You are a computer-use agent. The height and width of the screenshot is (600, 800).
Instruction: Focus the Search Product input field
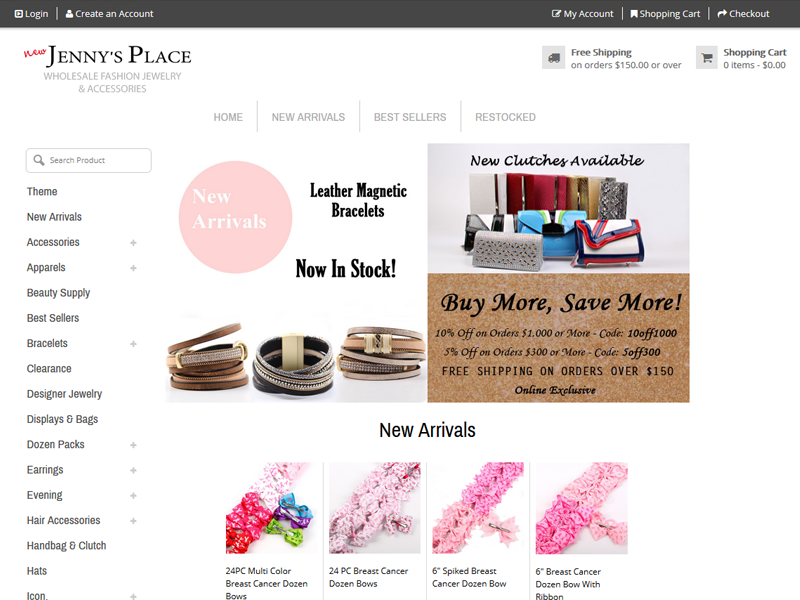coord(89,160)
